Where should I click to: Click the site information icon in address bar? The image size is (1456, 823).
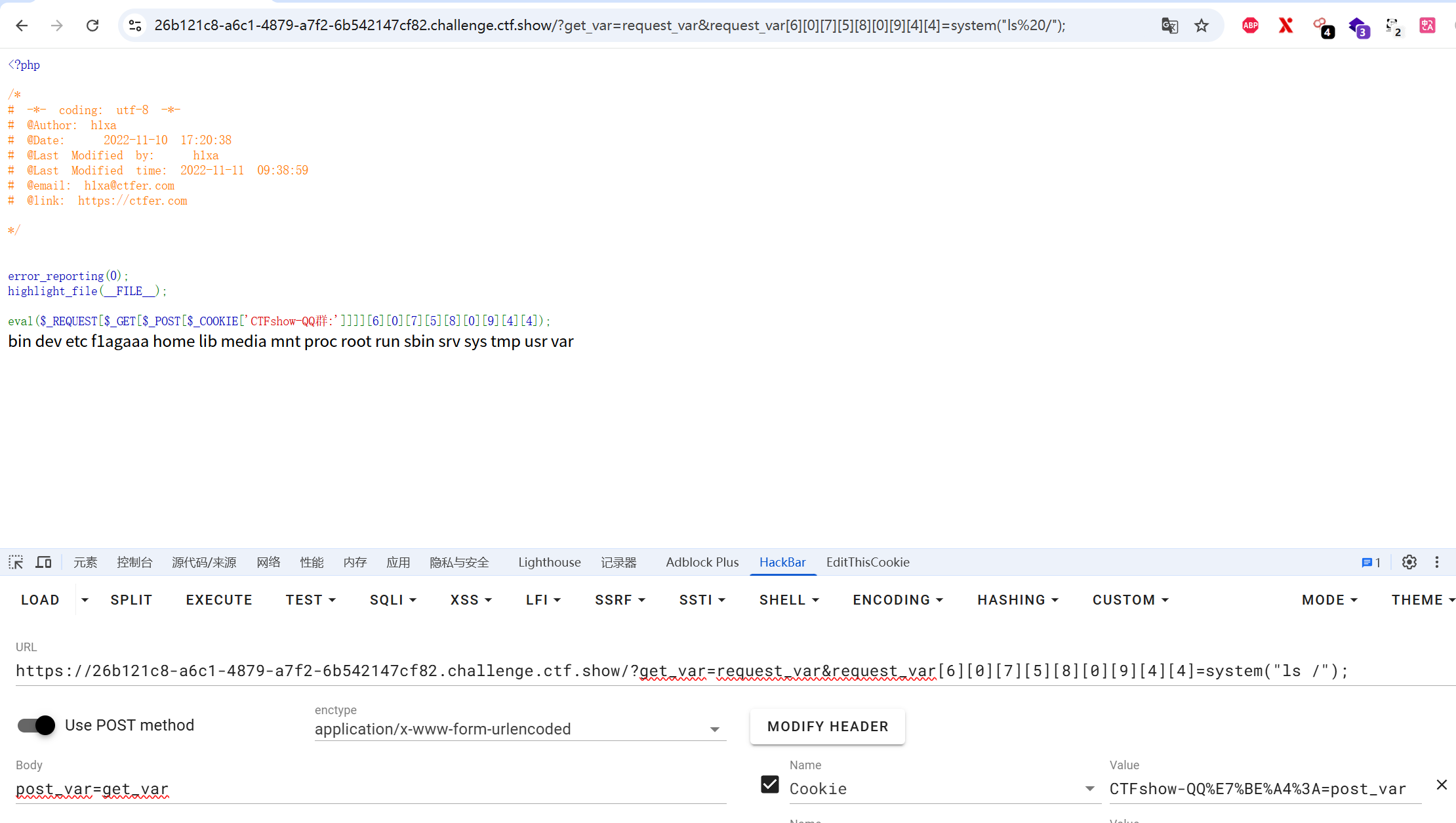coord(135,26)
